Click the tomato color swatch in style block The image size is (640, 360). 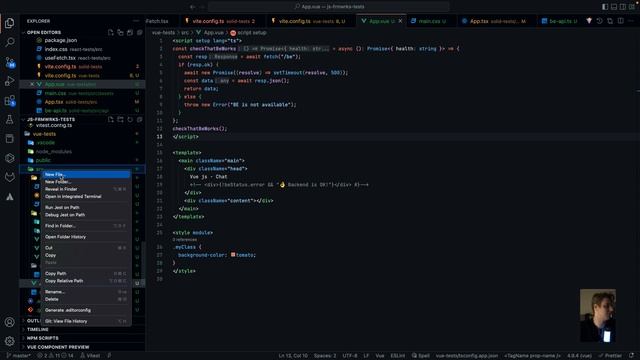coord(233,255)
